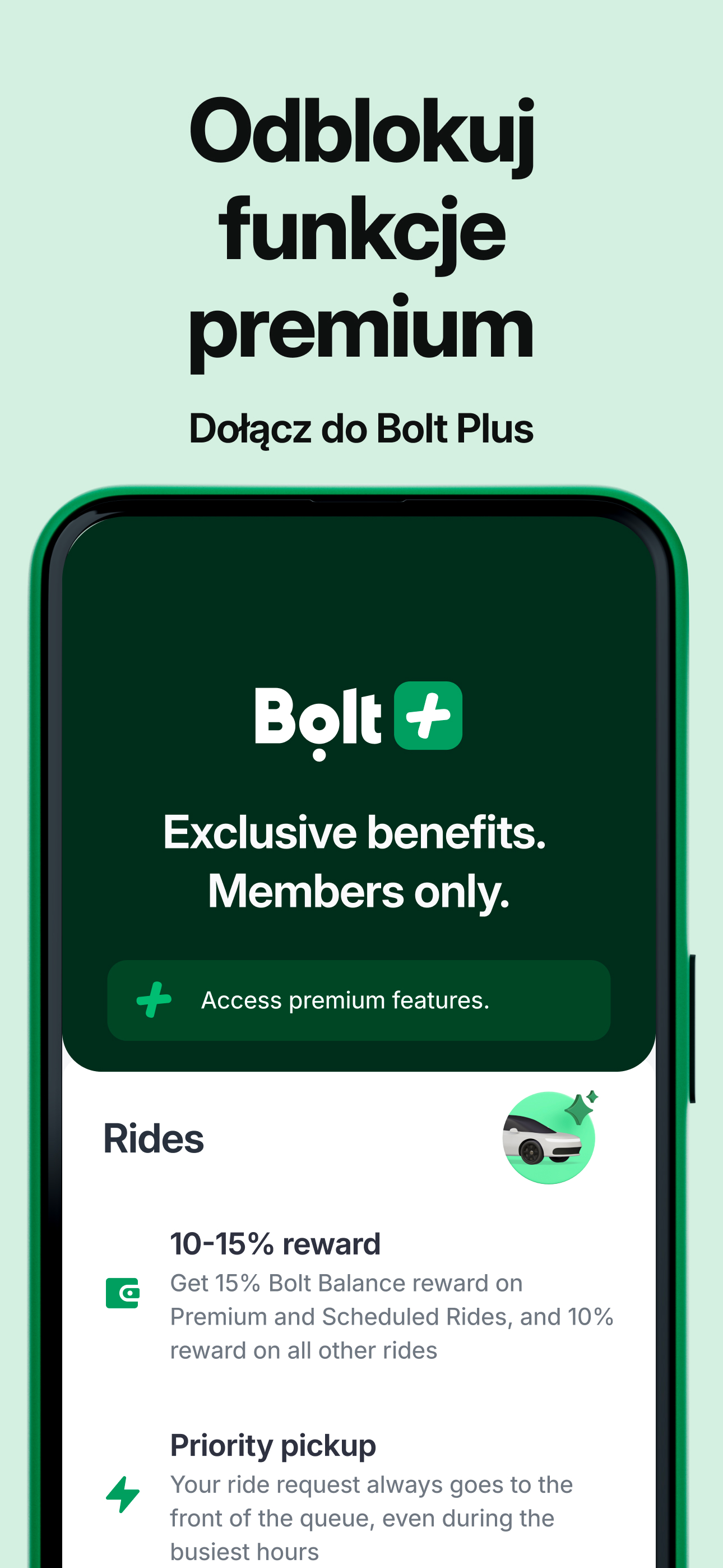
Task: Tap the phone's side power button
Action: (x=692, y=1029)
